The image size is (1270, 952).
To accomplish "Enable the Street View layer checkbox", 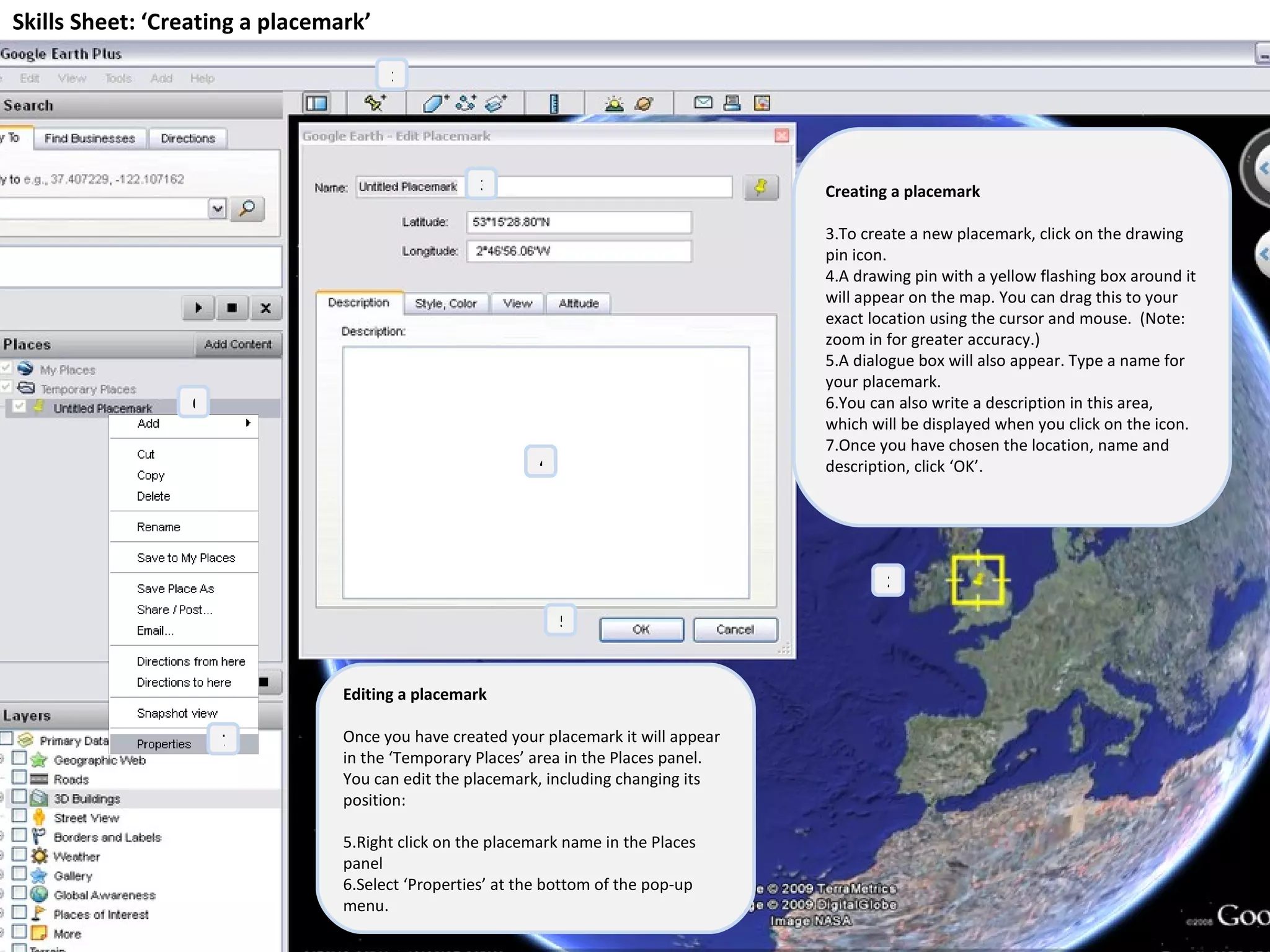I will 19,815.
